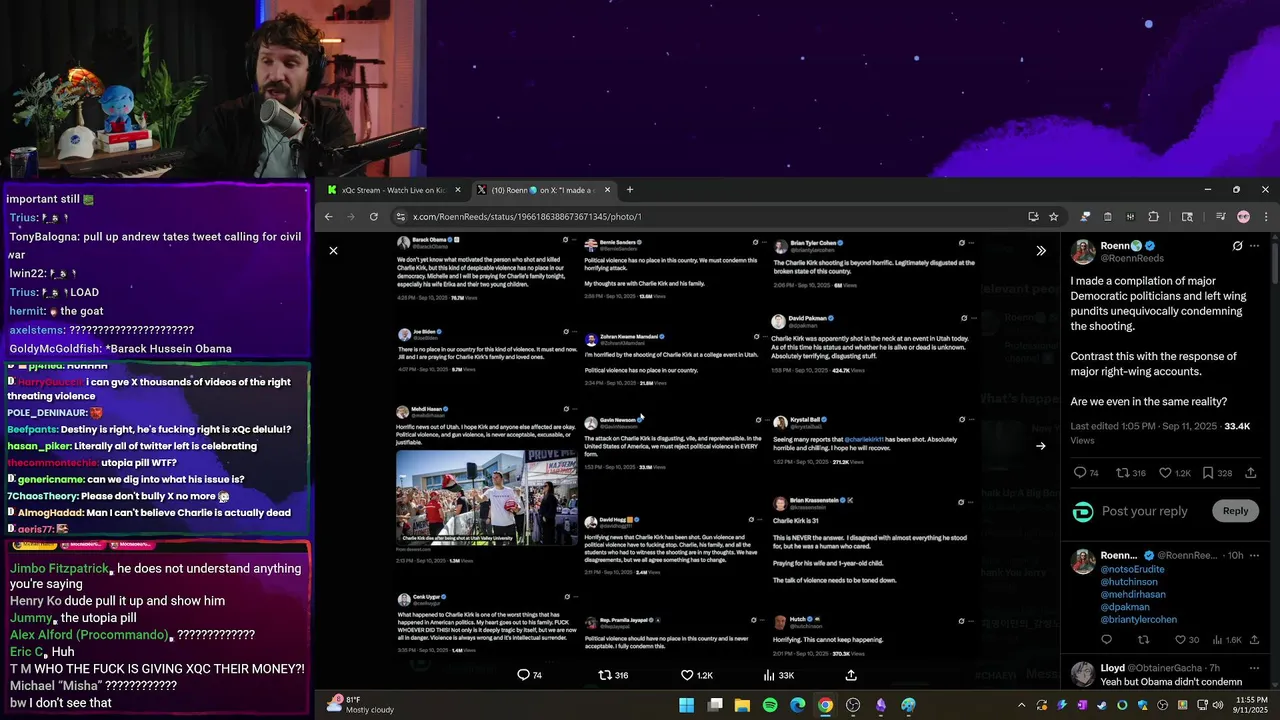Click the repost icon showing 316 in side panel
The image size is (1280, 720).
1122,473
